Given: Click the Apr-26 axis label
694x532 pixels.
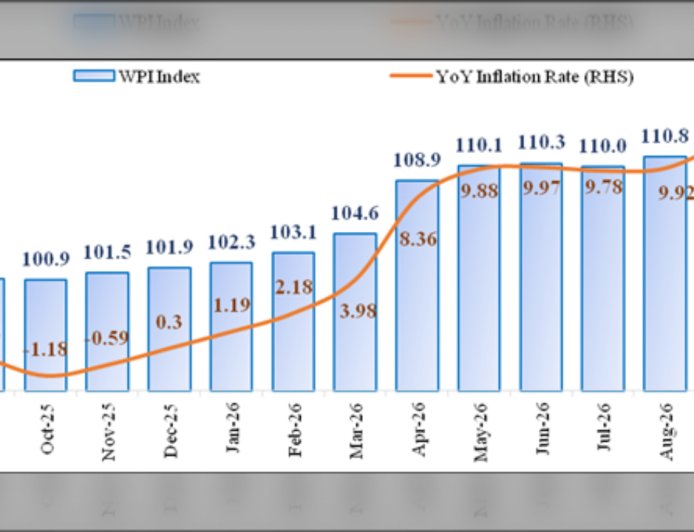Looking at the screenshot, I should pos(419,429).
